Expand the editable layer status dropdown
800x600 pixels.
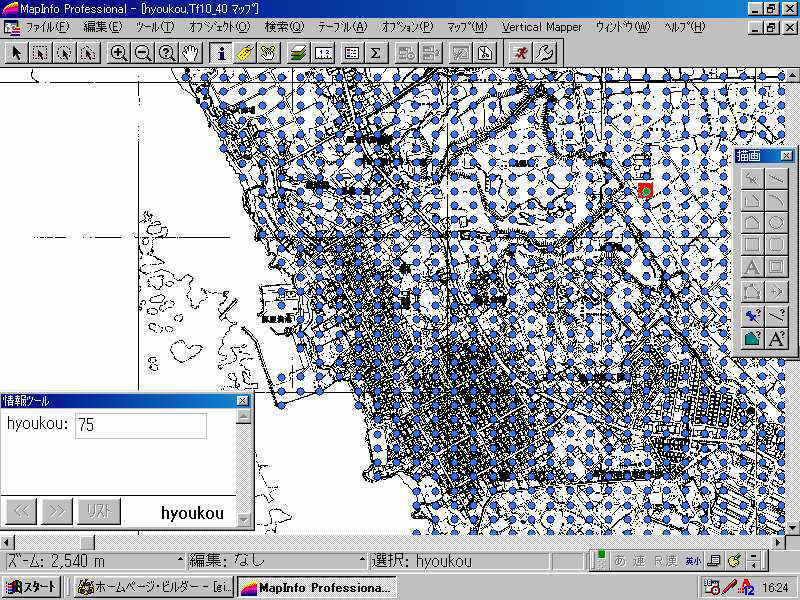coord(361,561)
